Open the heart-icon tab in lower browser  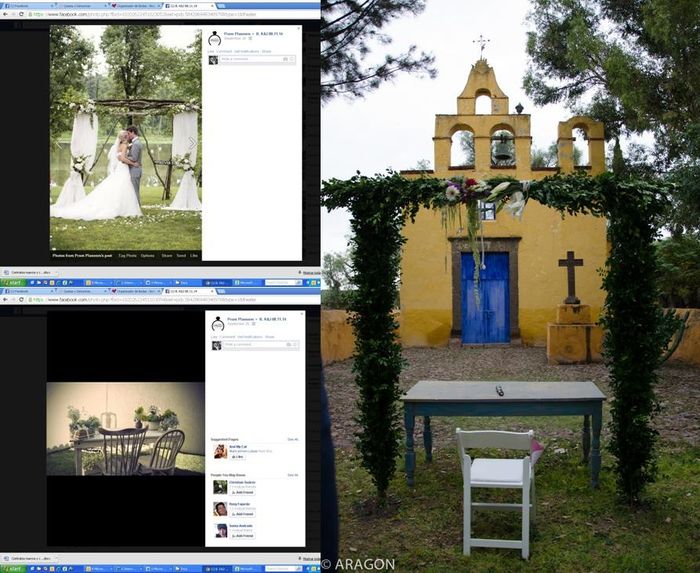tap(136, 291)
